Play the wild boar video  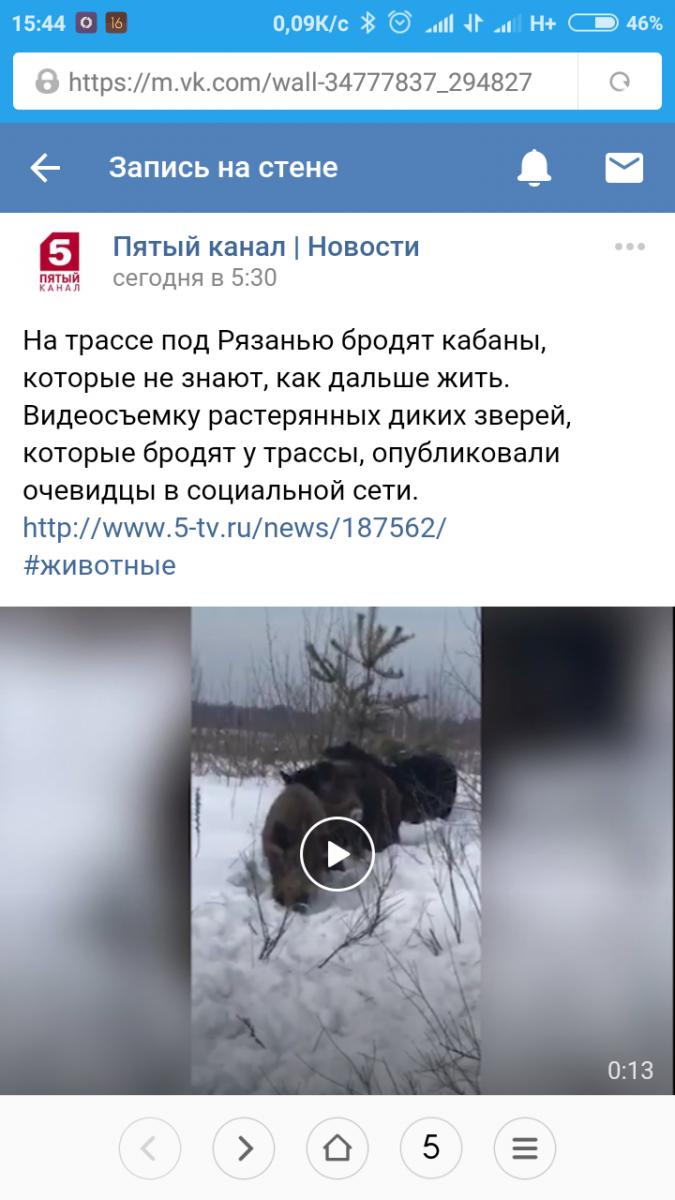pyautogui.click(x=337, y=853)
